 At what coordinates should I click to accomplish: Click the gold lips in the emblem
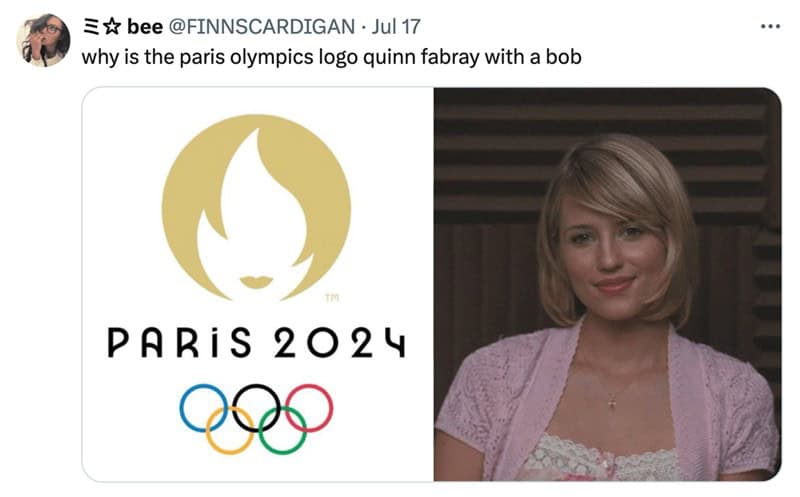pos(256,282)
